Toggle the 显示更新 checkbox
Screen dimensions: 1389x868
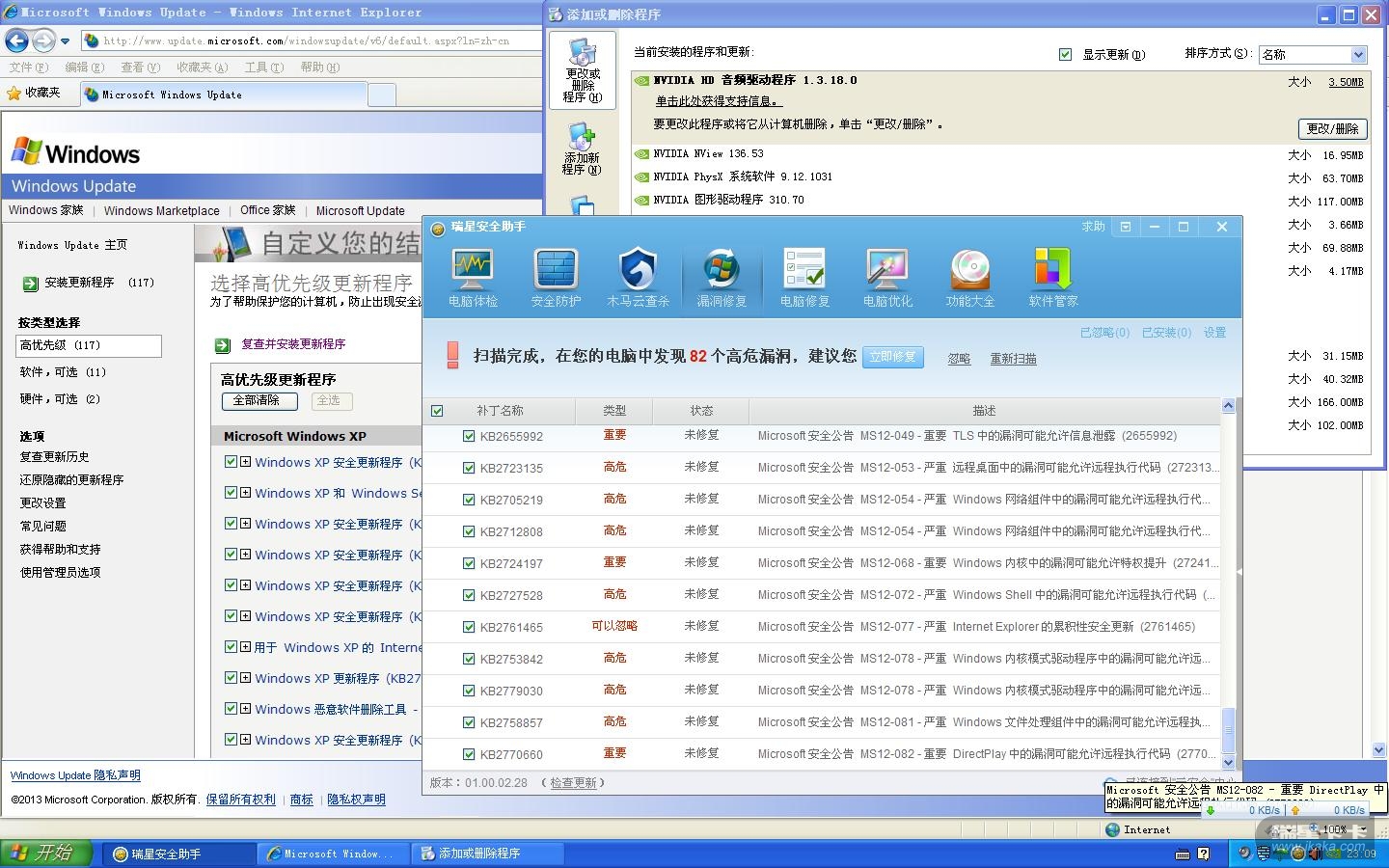point(1065,55)
